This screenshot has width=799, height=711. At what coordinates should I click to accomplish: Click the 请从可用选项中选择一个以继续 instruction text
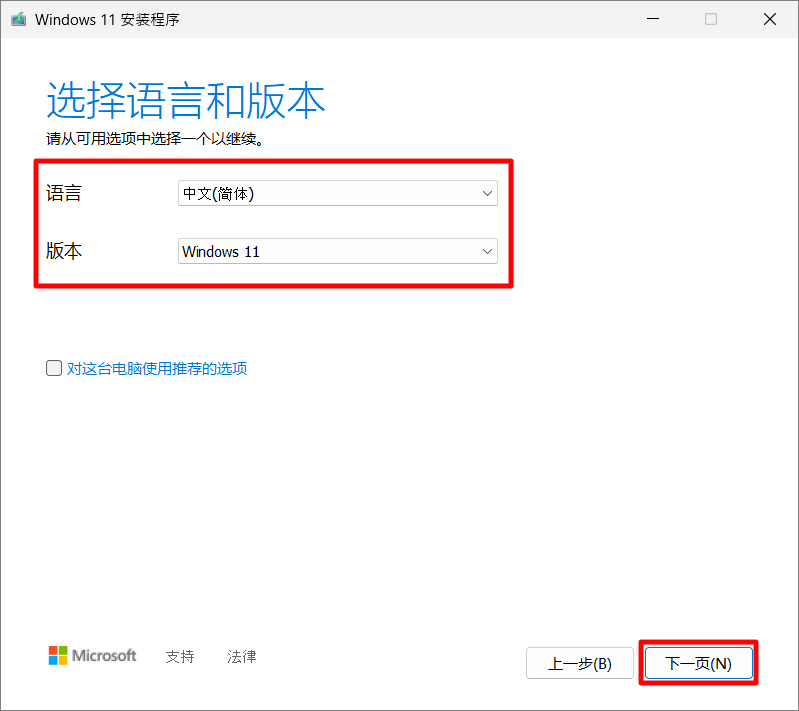155,139
